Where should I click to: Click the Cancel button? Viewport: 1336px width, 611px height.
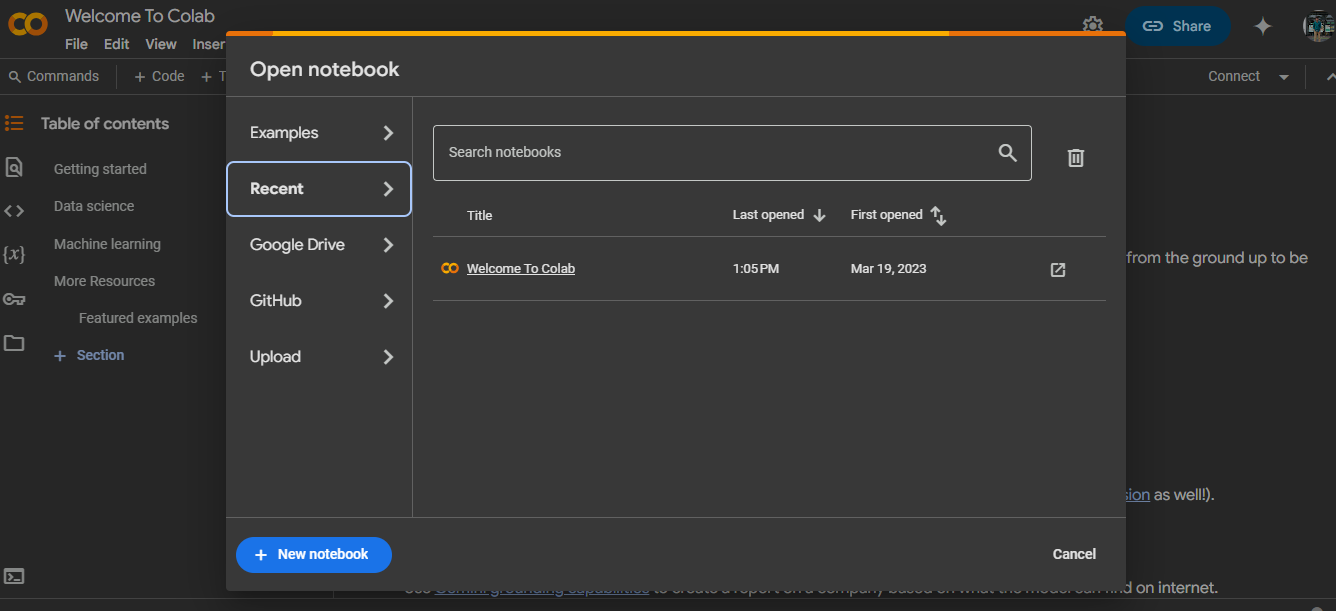tap(1074, 554)
